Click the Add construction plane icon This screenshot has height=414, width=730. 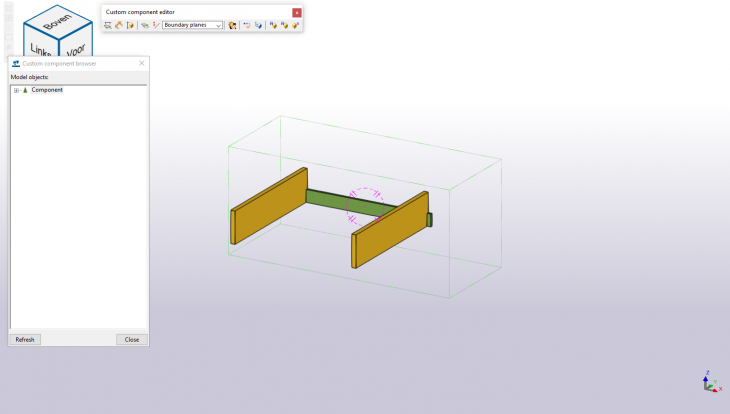[x=145, y=25]
